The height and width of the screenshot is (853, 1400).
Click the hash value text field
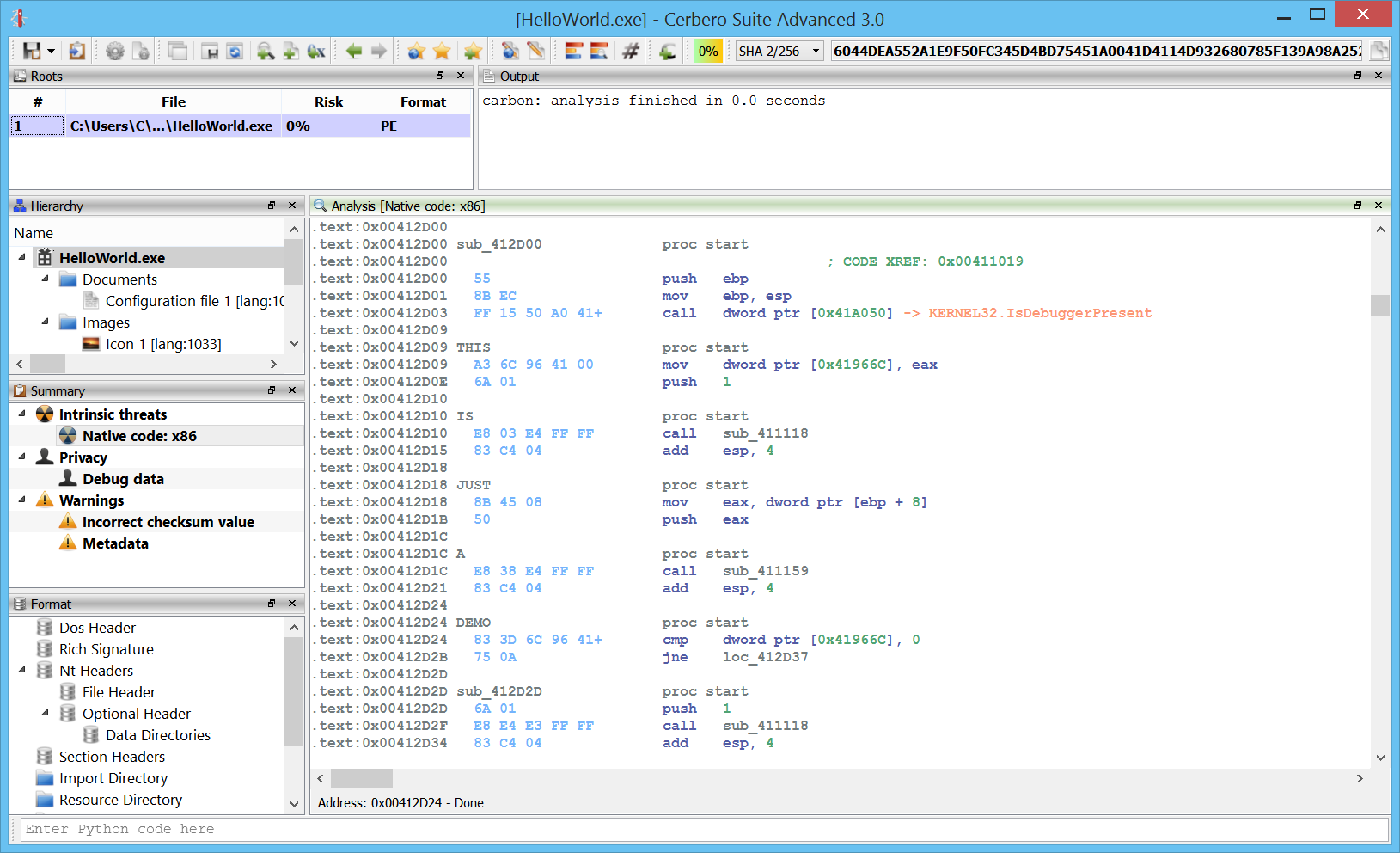[x=1097, y=51]
